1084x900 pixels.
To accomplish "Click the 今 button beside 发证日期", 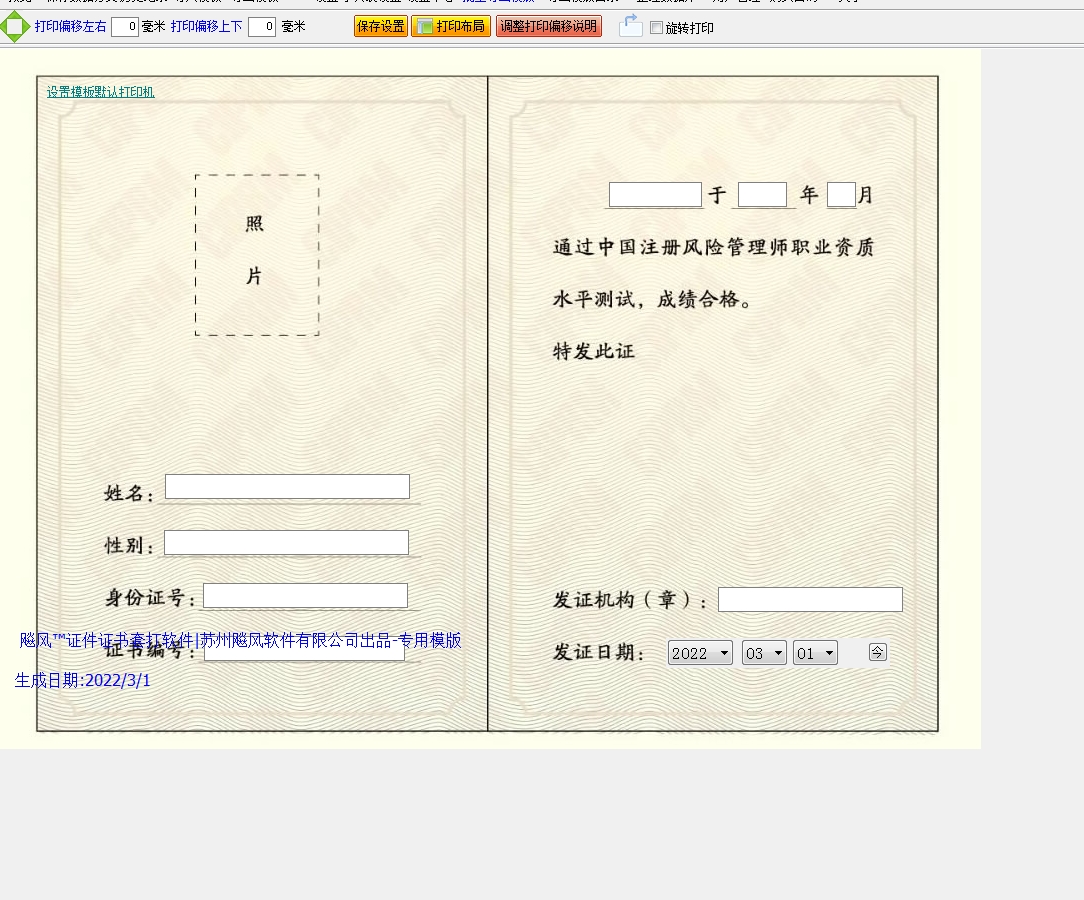I will pyautogui.click(x=877, y=652).
